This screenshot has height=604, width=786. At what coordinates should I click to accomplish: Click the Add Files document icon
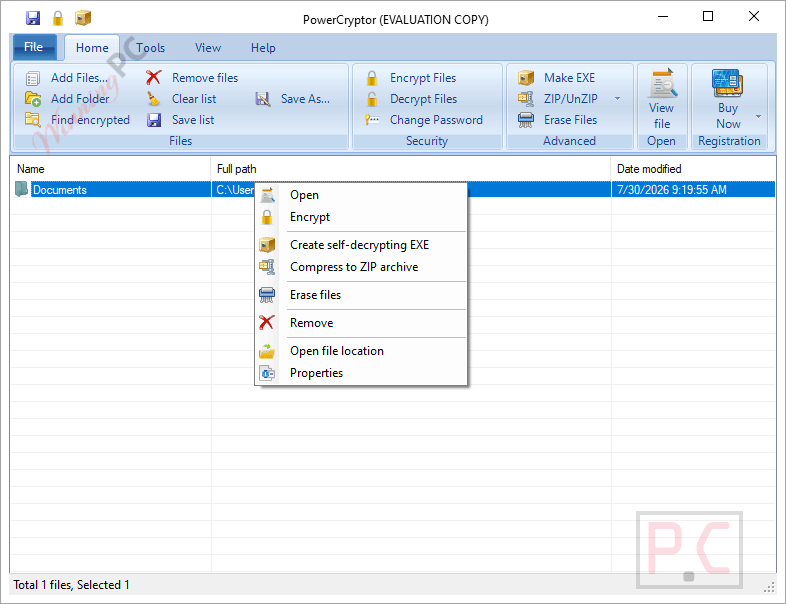coord(33,79)
